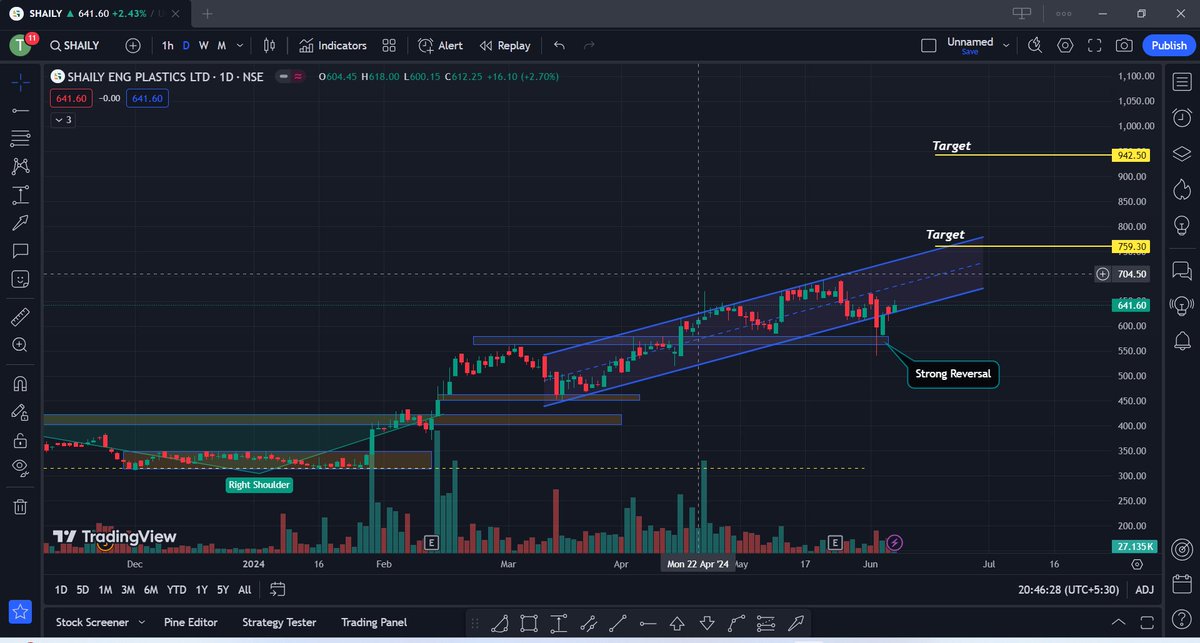Select the trend line tool

pos(20,109)
